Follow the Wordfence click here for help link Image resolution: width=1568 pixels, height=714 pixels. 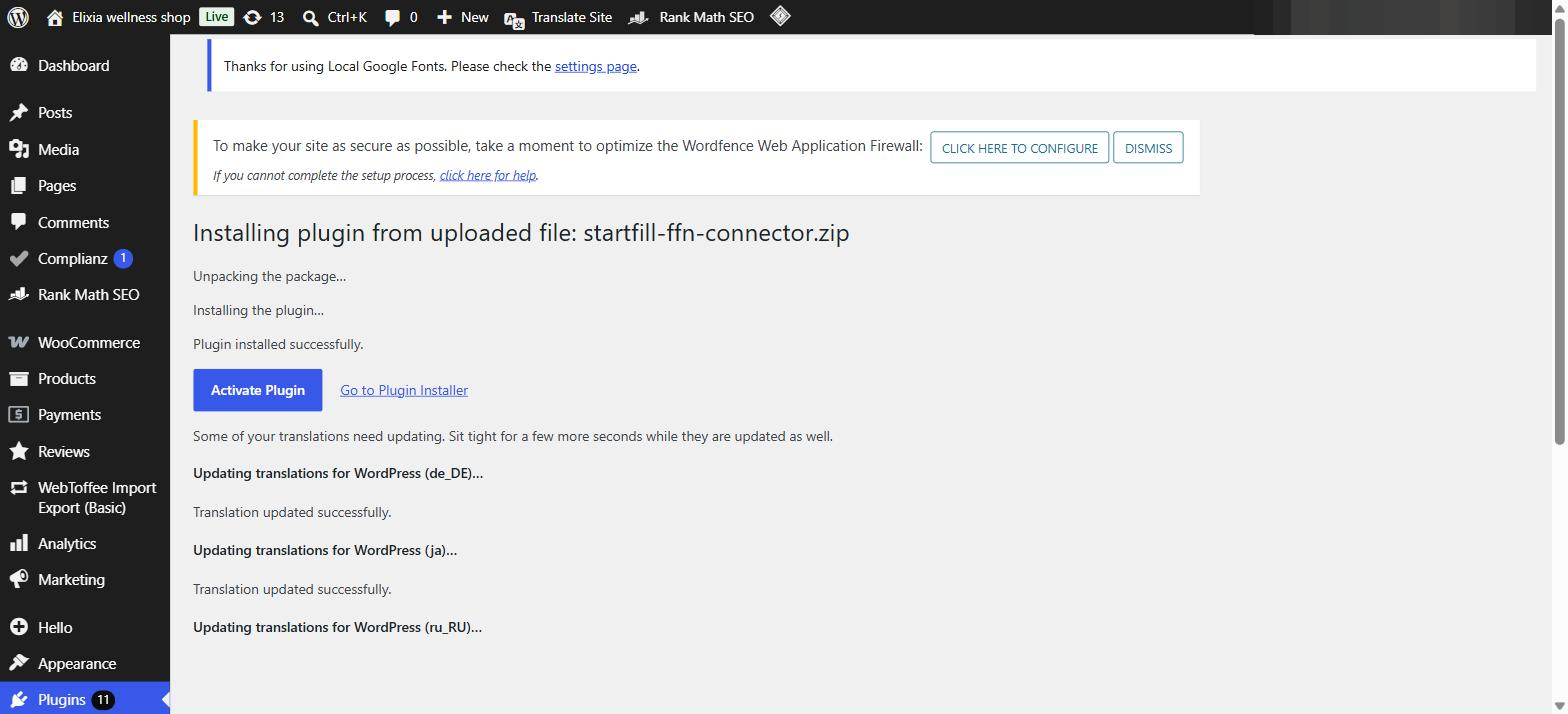click(487, 175)
